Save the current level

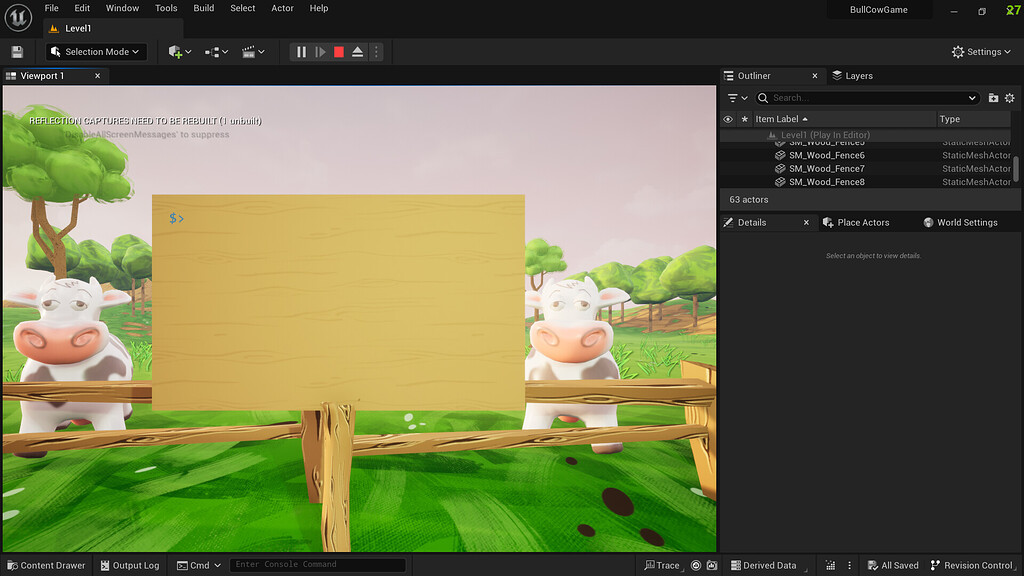(x=17, y=51)
